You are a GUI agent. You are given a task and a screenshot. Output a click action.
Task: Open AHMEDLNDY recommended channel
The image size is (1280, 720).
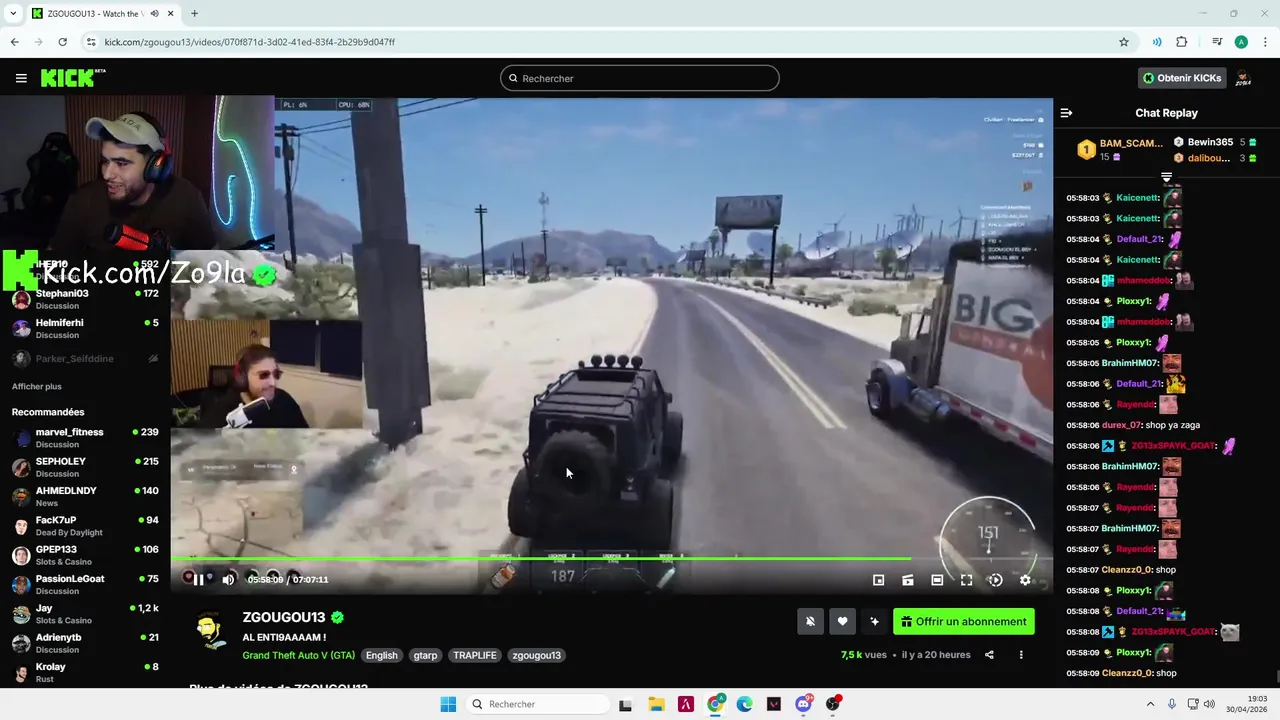(85, 496)
